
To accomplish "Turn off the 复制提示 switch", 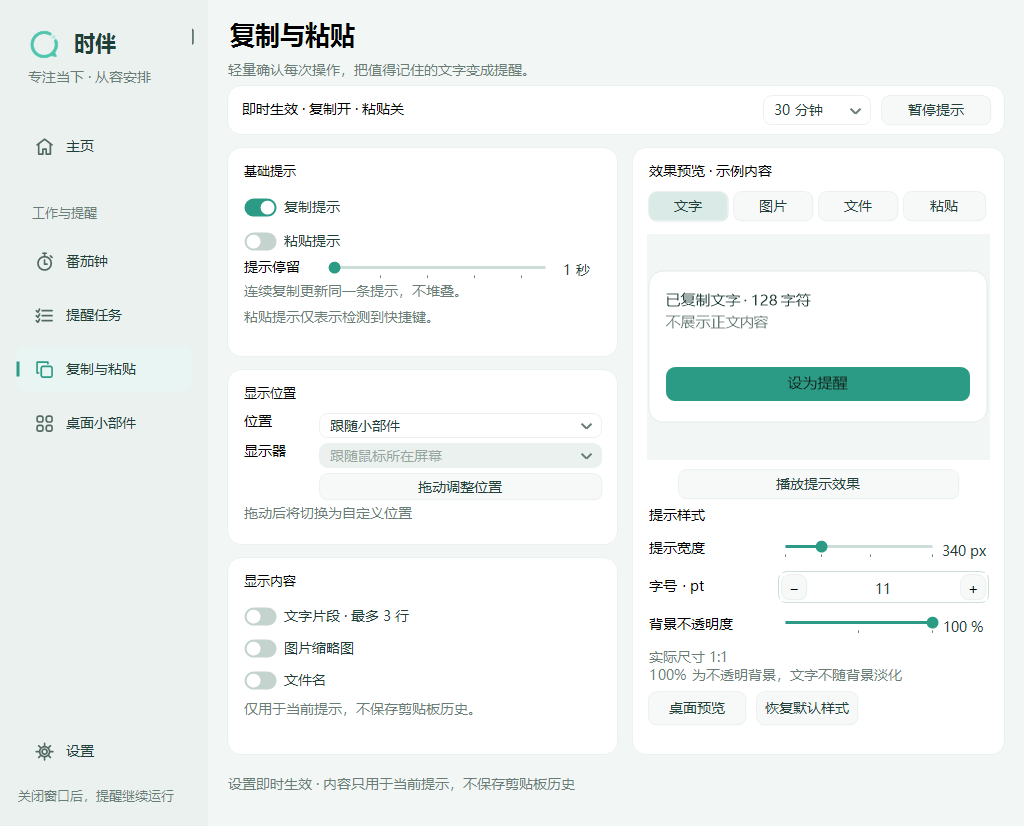I will pyautogui.click(x=261, y=208).
